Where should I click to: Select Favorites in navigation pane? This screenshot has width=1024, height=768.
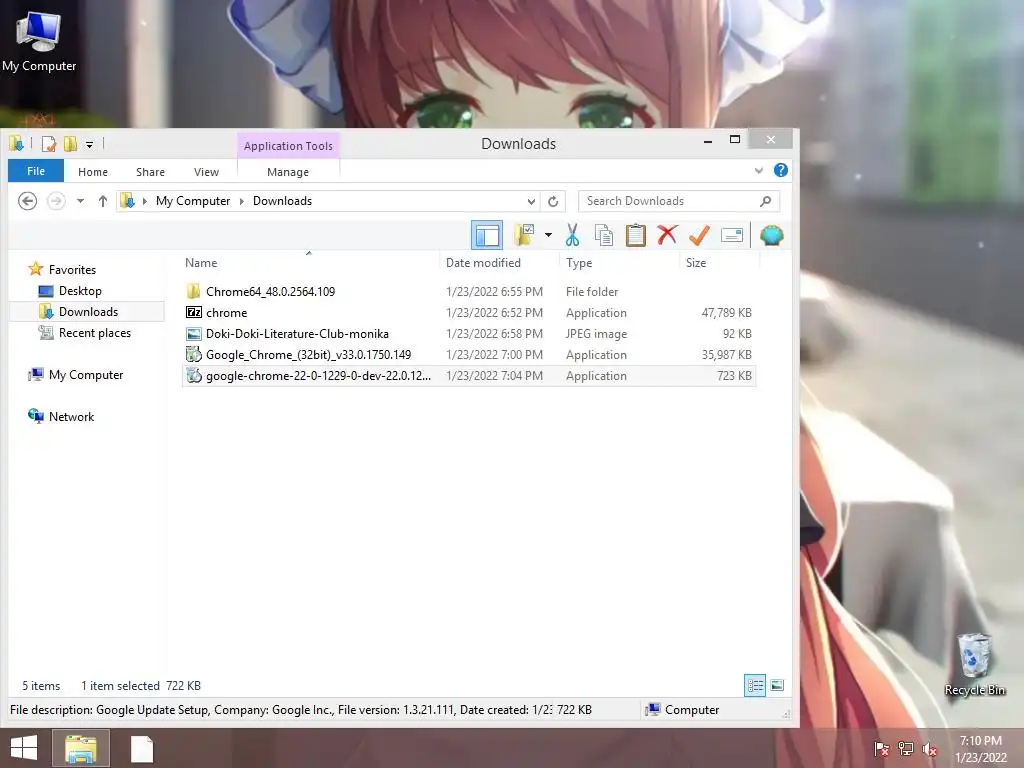[72, 270]
